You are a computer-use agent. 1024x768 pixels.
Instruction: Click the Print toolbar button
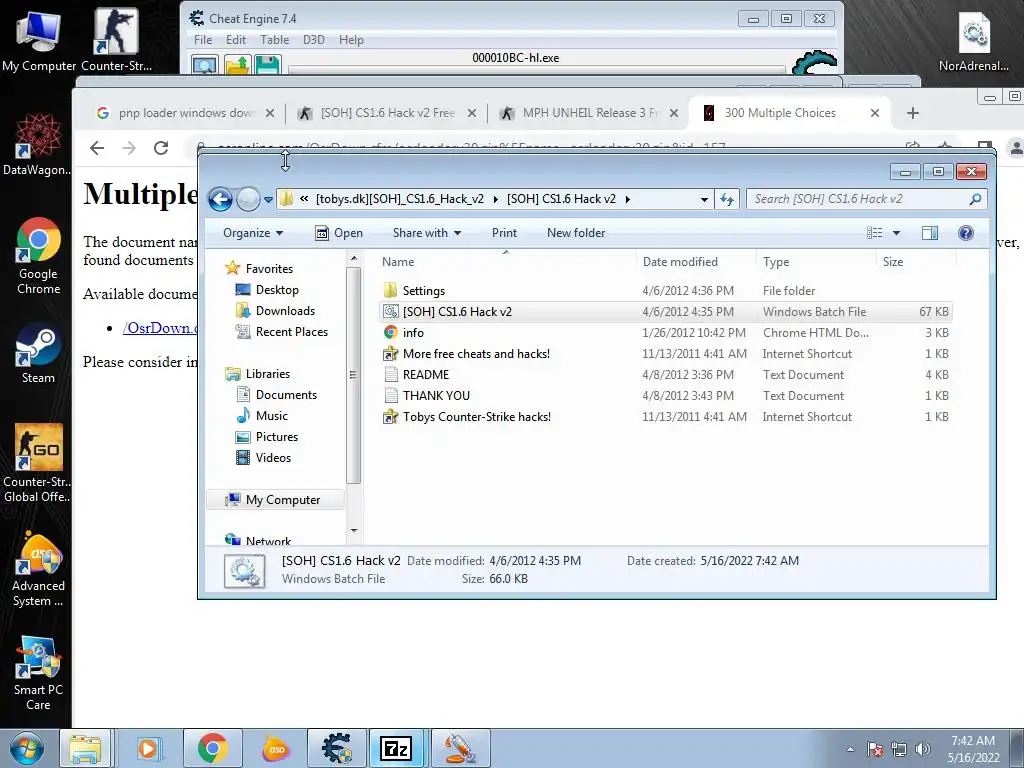(x=504, y=233)
